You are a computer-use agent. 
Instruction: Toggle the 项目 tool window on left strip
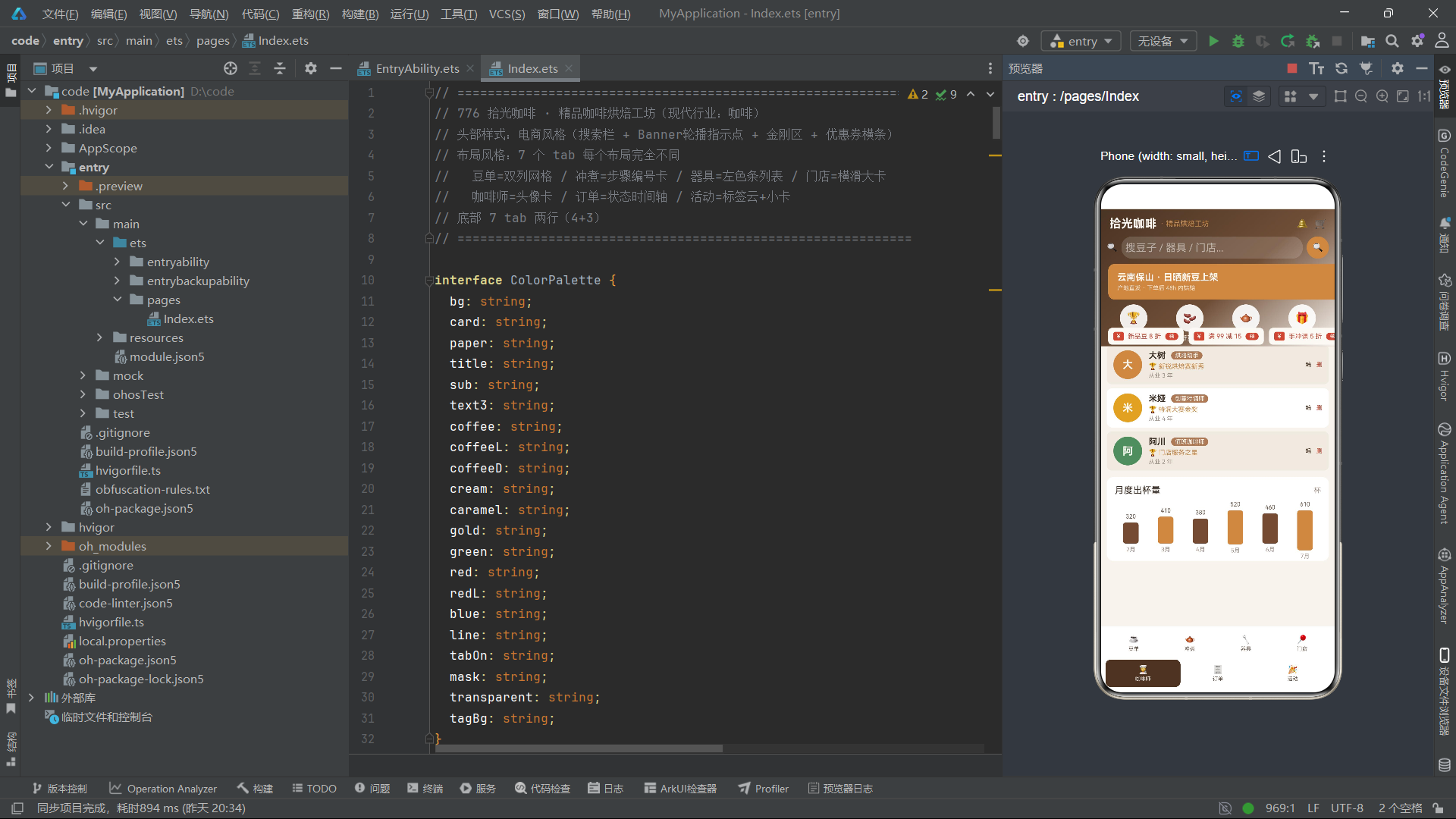pos(11,81)
